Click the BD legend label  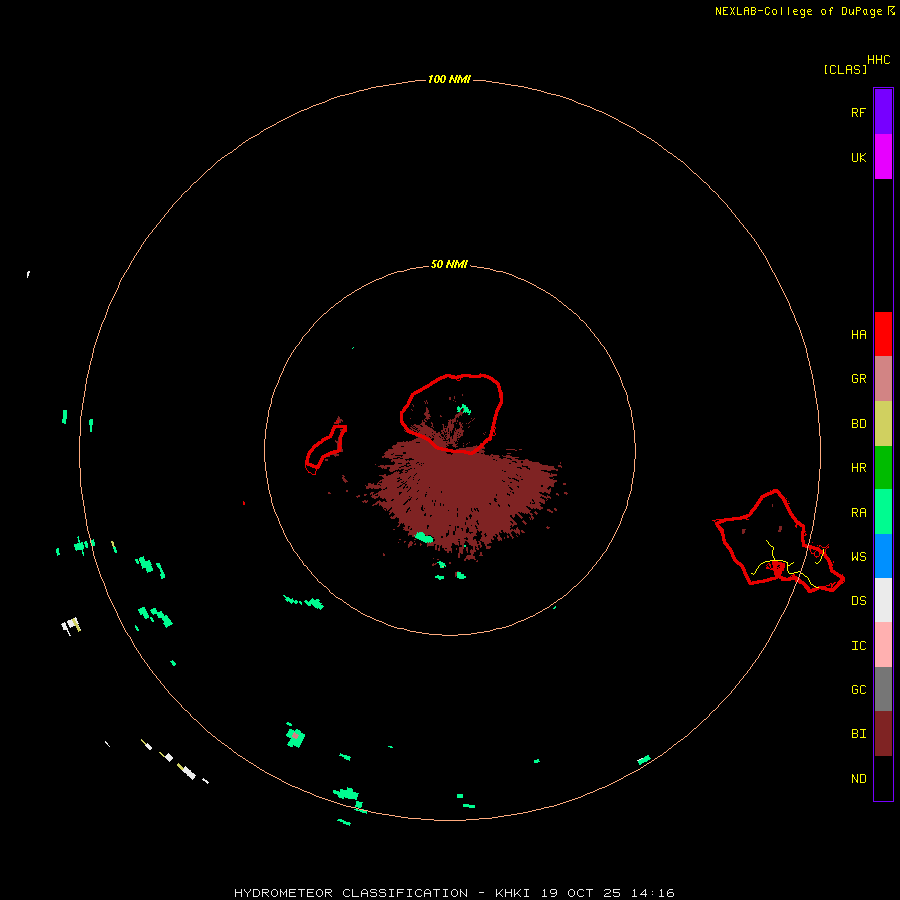click(x=858, y=424)
